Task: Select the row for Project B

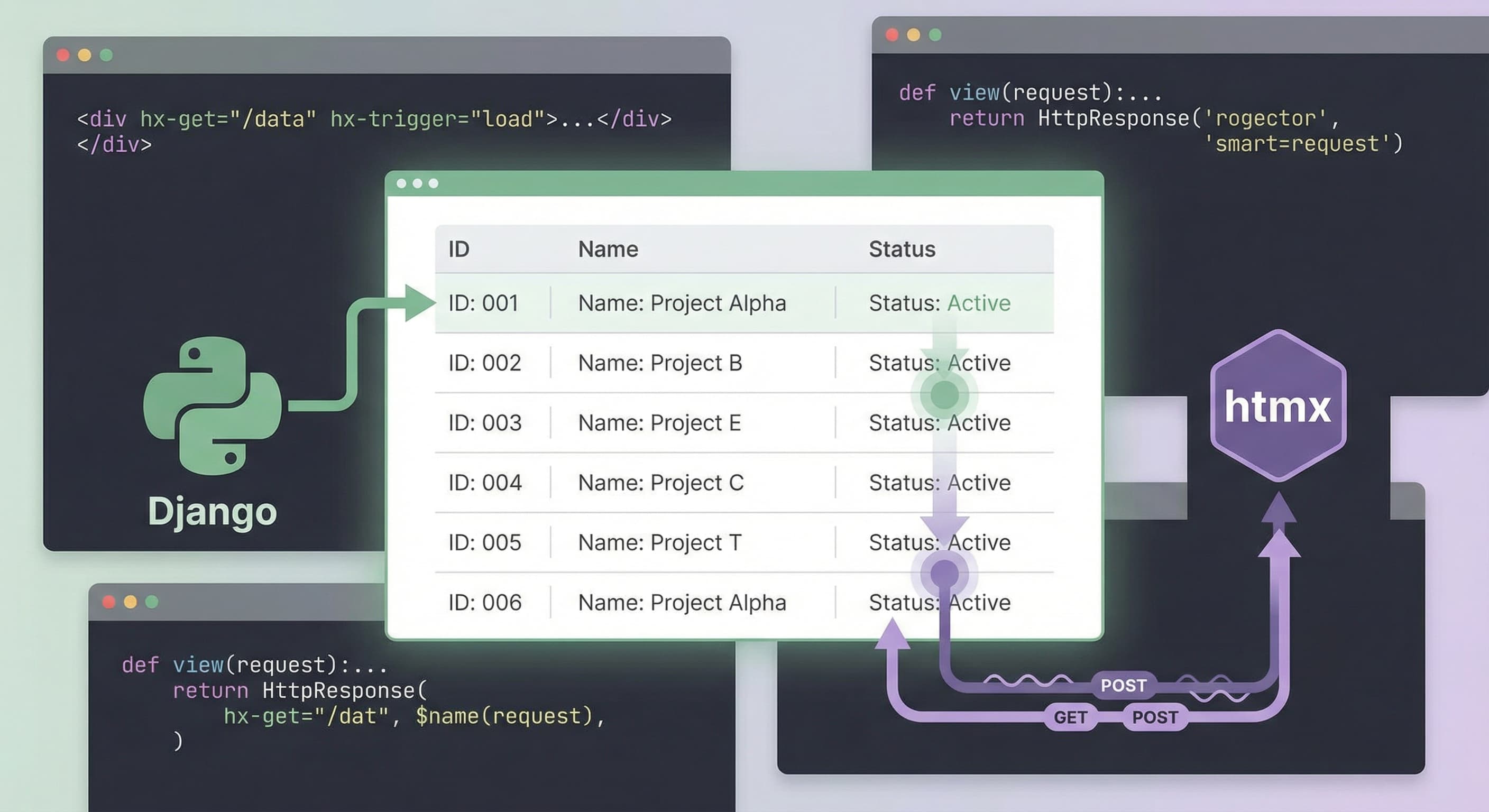Action: [x=659, y=363]
